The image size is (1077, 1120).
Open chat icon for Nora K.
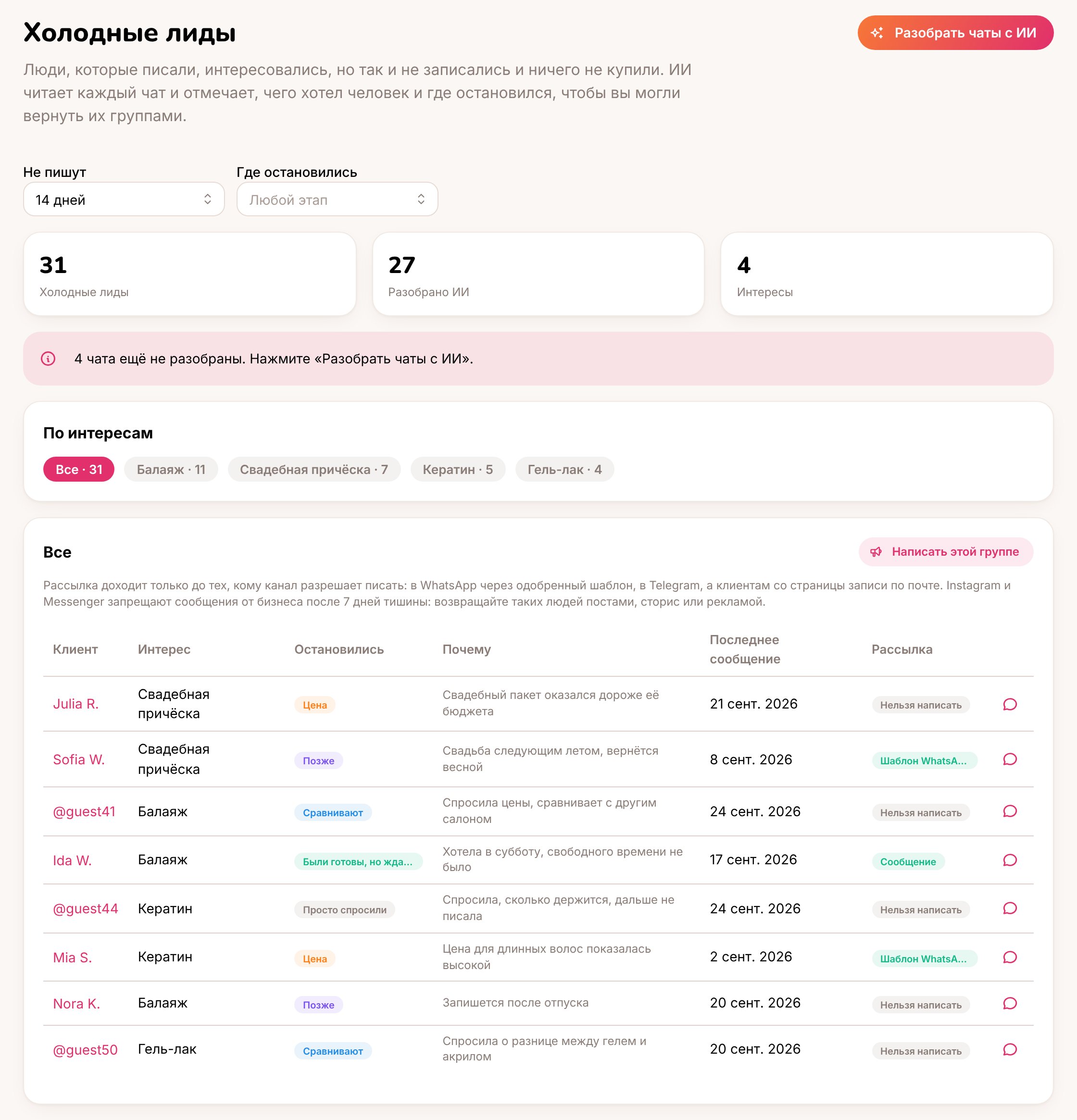1010,1003
